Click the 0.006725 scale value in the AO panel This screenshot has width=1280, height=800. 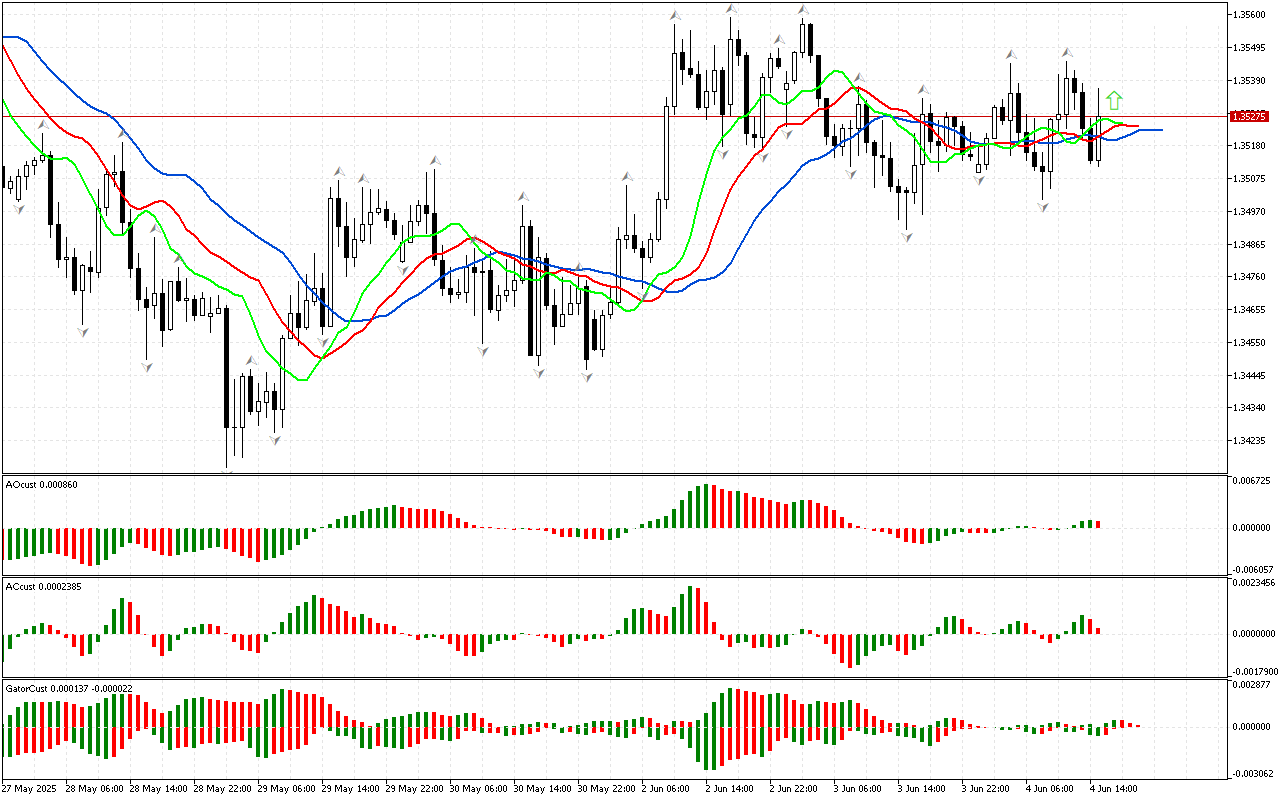[x=1254, y=481]
